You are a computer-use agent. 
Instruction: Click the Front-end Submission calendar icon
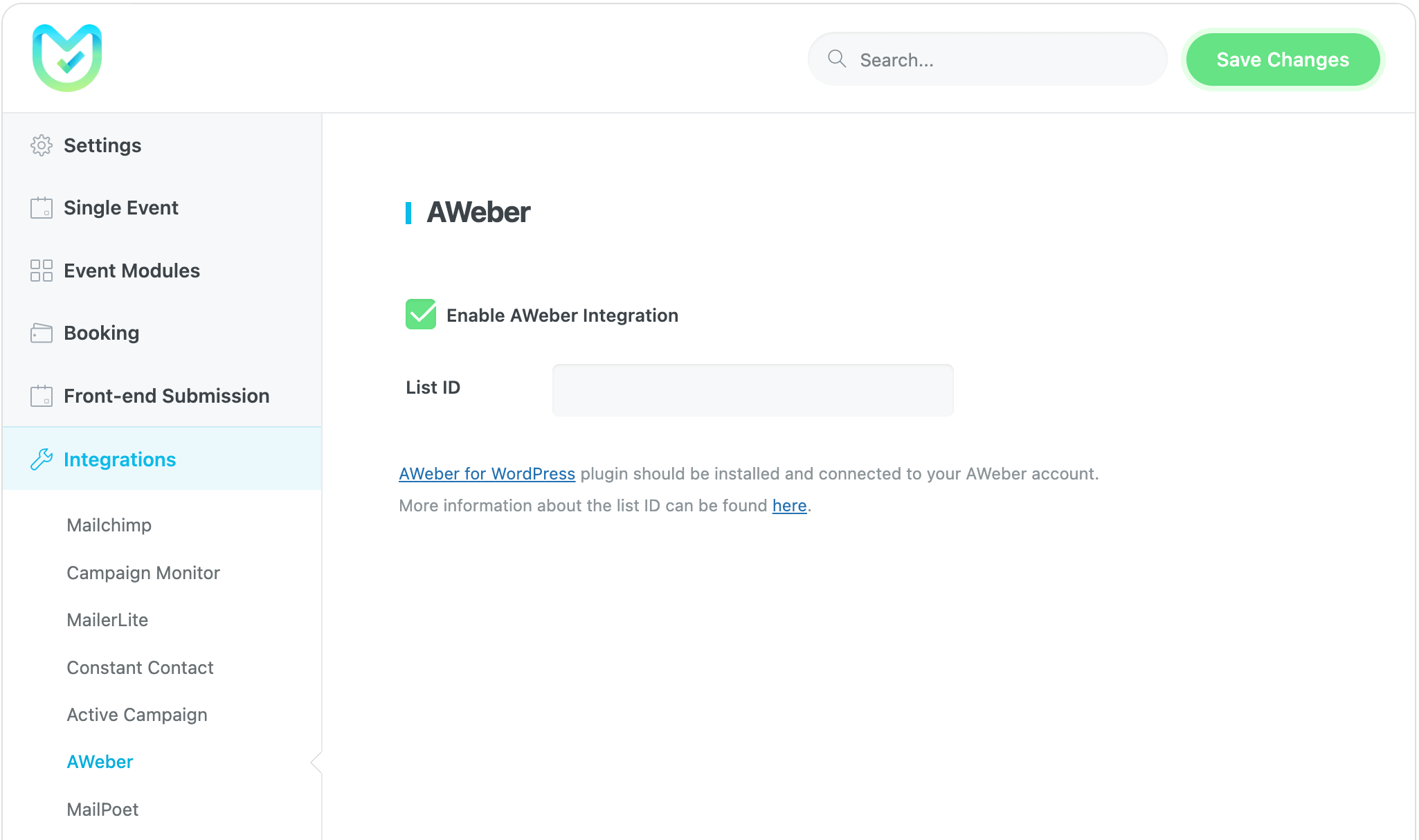[42, 396]
